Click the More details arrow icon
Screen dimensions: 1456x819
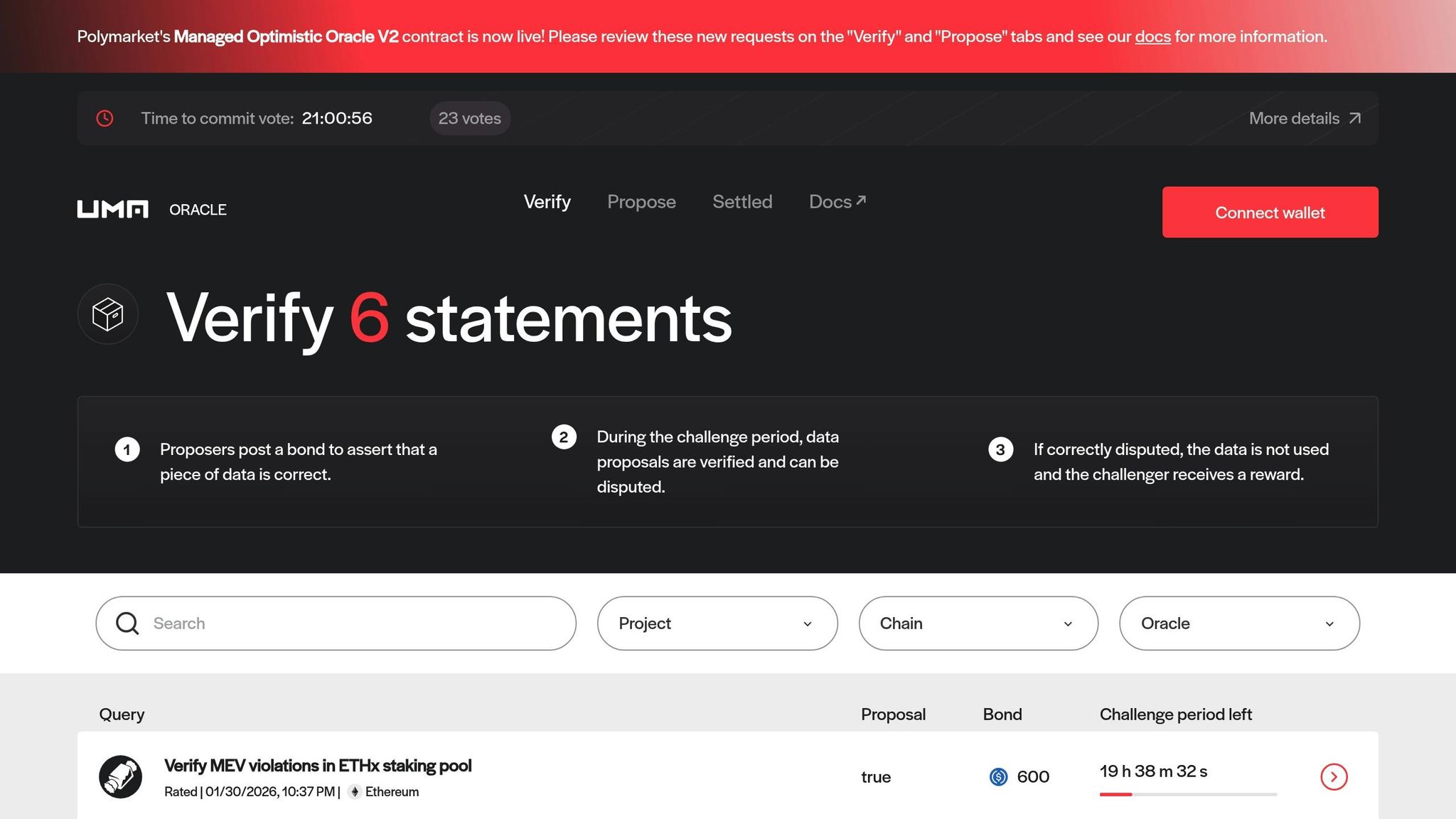pyautogui.click(x=1355, y=118)
